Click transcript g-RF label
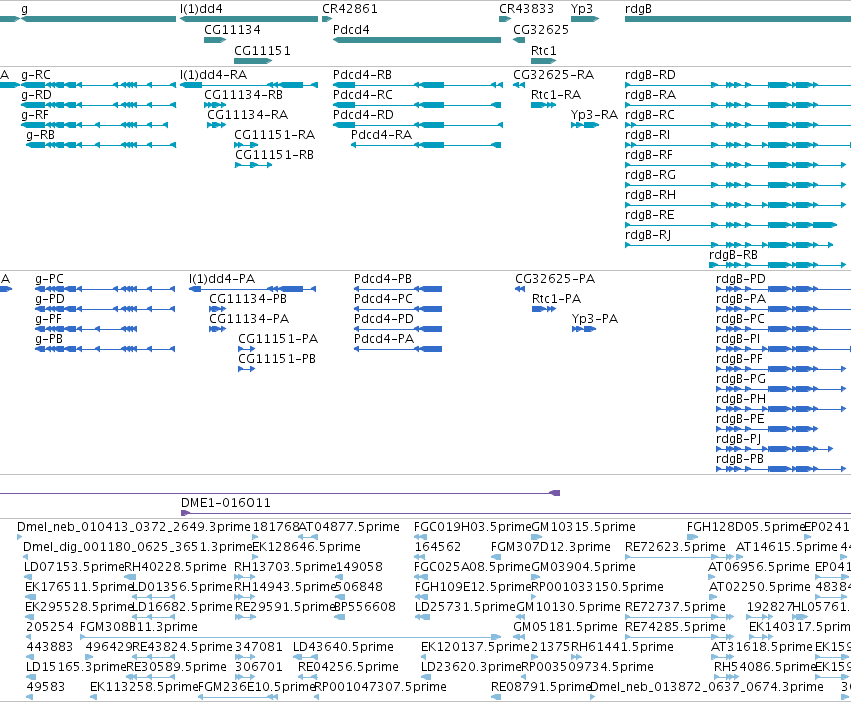Screen dimensions: 851x702 click(x=35, y=115)
